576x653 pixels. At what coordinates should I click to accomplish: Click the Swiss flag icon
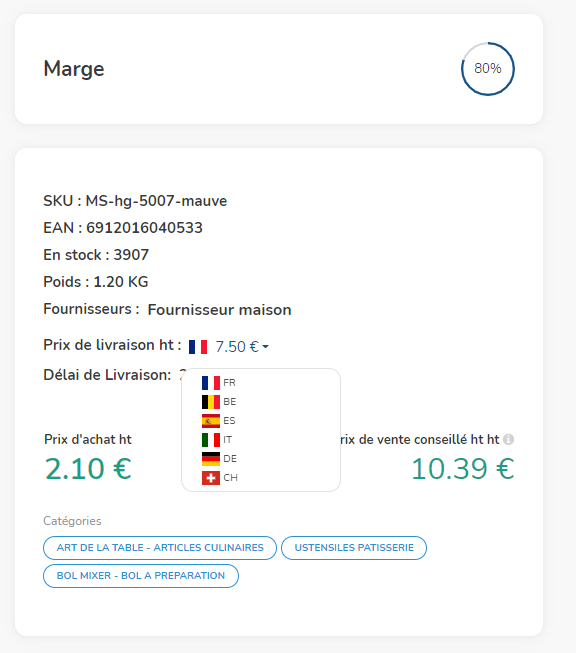[x=211, y=478]
